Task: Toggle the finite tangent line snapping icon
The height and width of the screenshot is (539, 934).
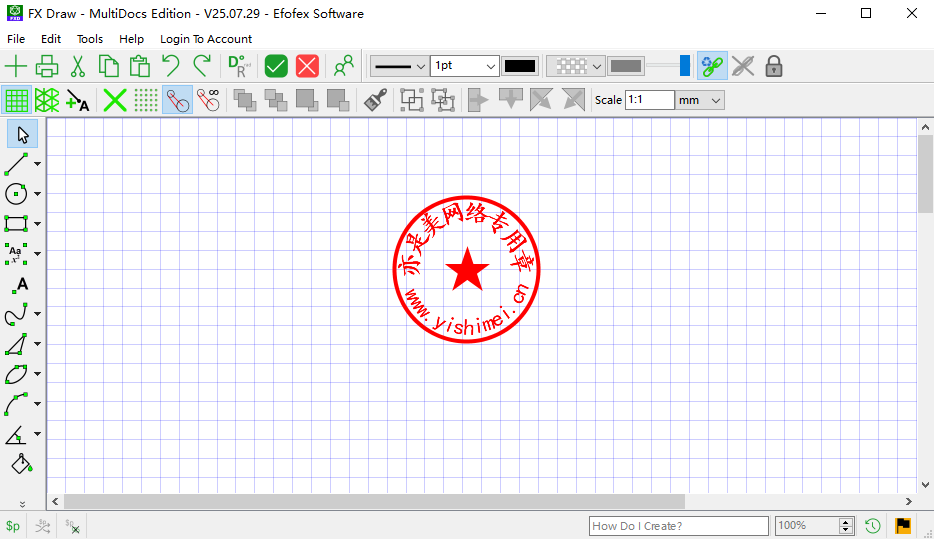Action: click(x=178, y=100)
